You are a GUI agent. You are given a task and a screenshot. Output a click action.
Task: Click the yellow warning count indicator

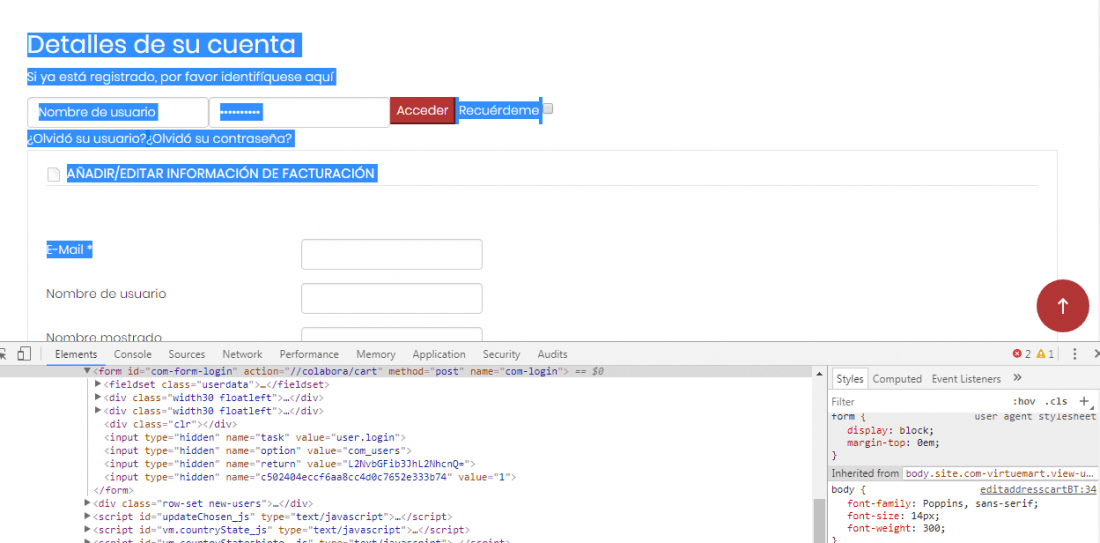click(x=1045, y=354)
